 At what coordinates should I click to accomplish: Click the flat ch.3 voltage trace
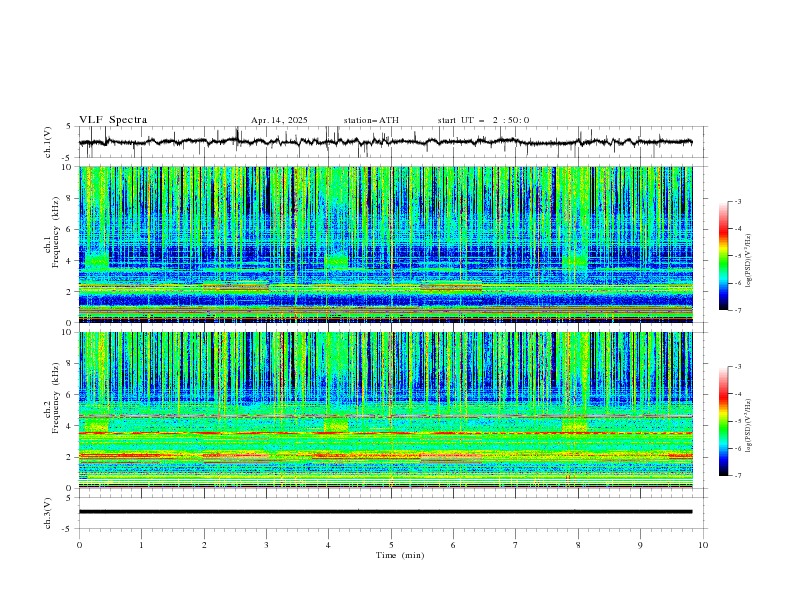click(x=385, y=512)
